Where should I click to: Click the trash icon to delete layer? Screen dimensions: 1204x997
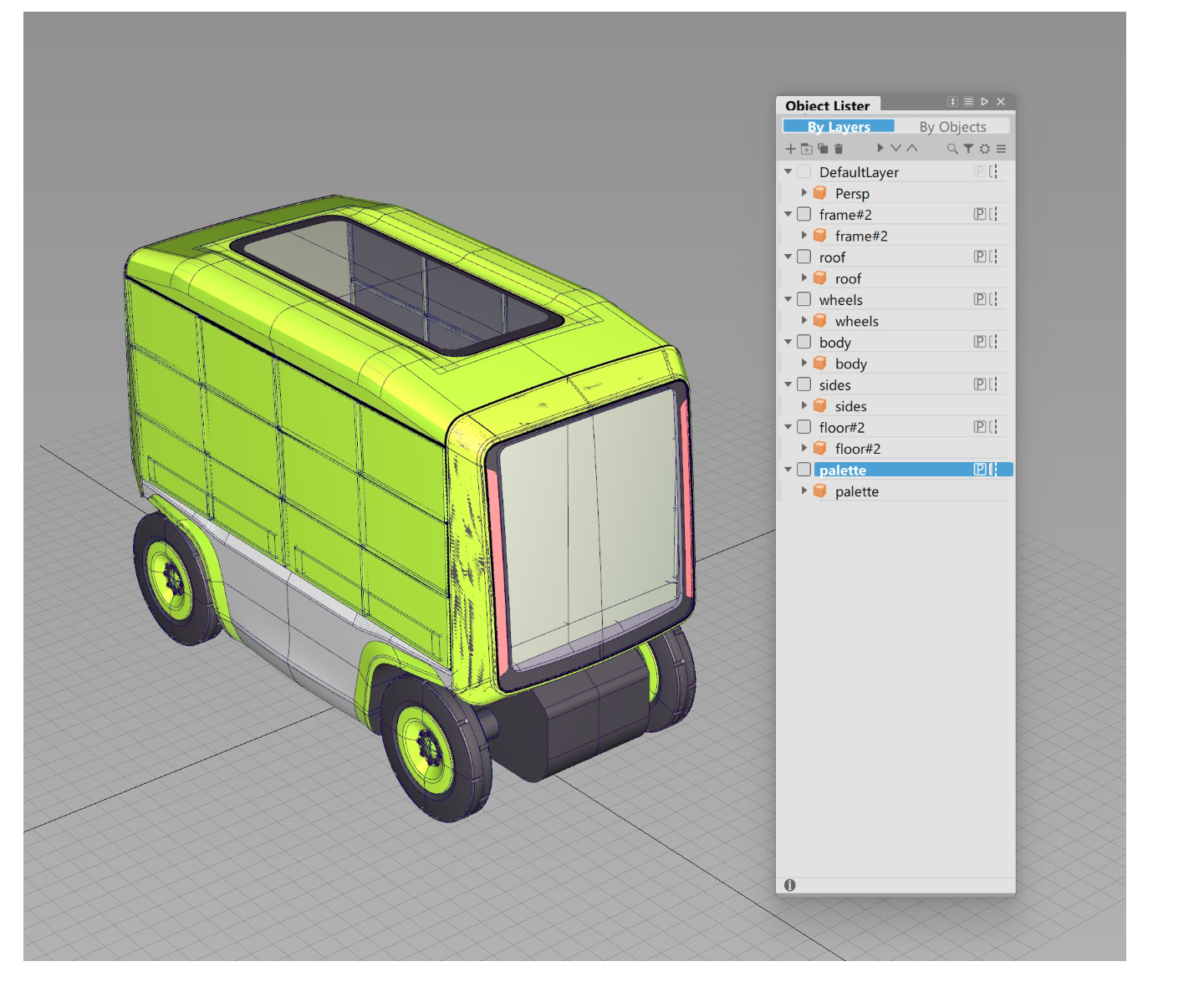coord(839,149)
